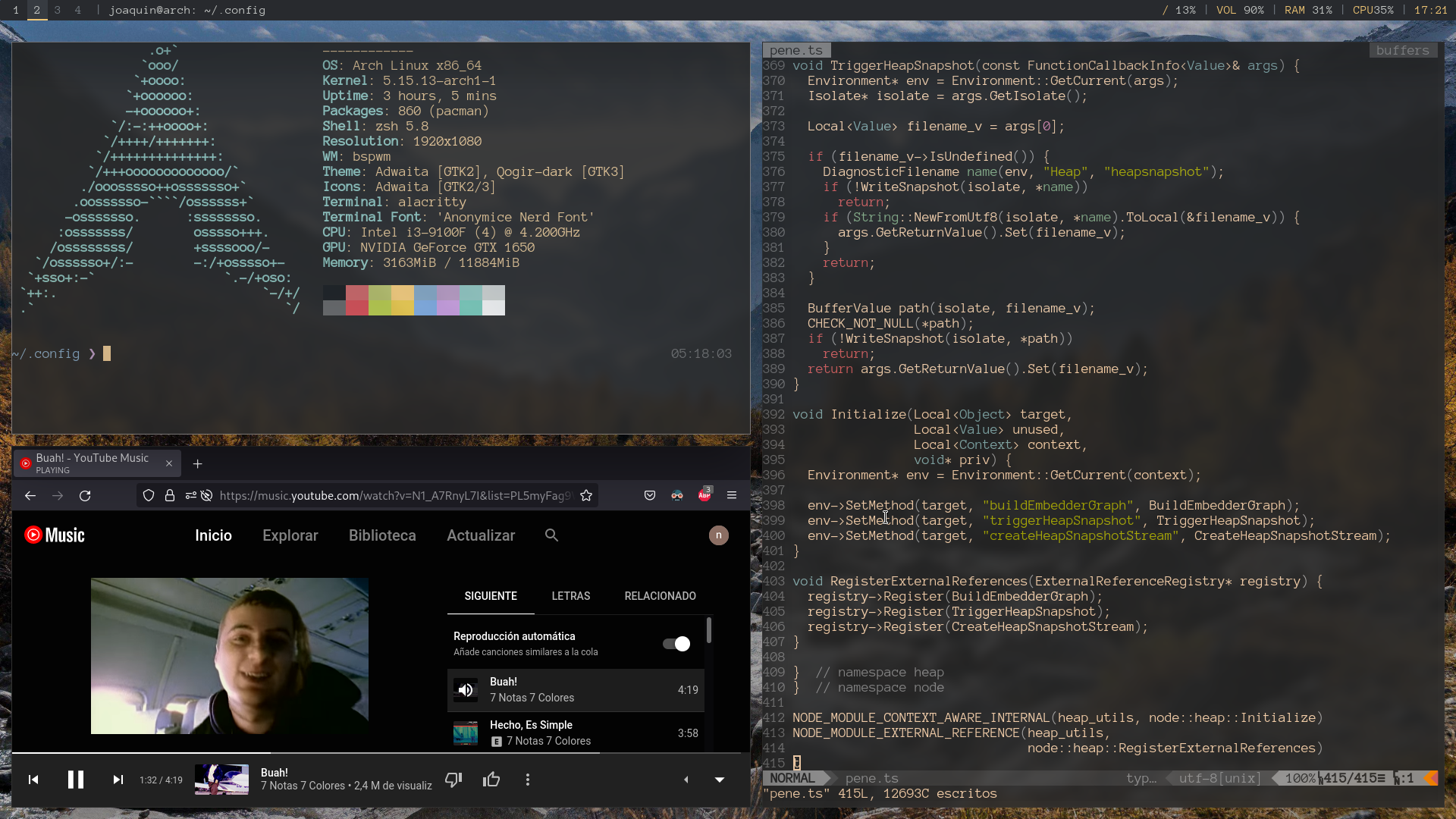
Task: Open the Adblock Plus extension popup
Action: 704,495
